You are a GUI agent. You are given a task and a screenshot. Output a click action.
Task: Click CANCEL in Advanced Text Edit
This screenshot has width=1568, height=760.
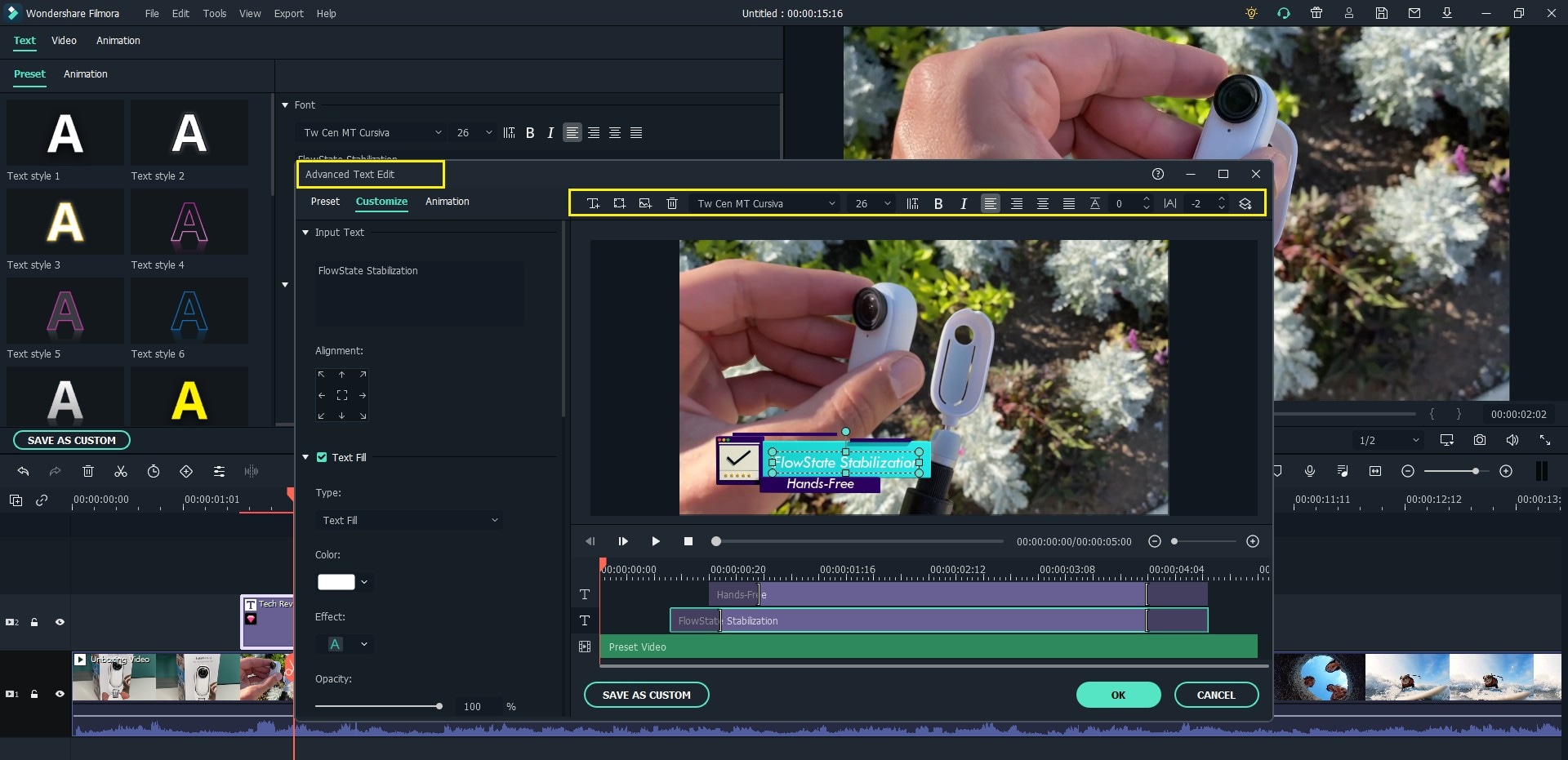(1216, 695)
